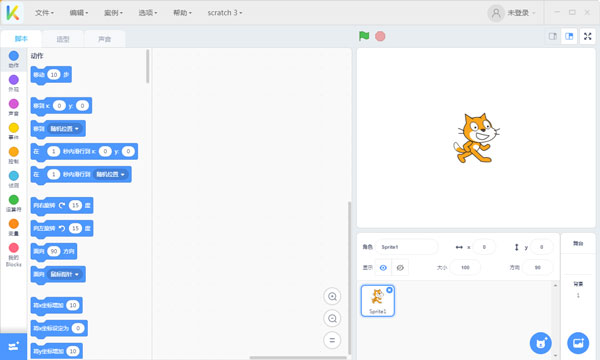Show sprite using the eye icon

[x=383, y=267]
